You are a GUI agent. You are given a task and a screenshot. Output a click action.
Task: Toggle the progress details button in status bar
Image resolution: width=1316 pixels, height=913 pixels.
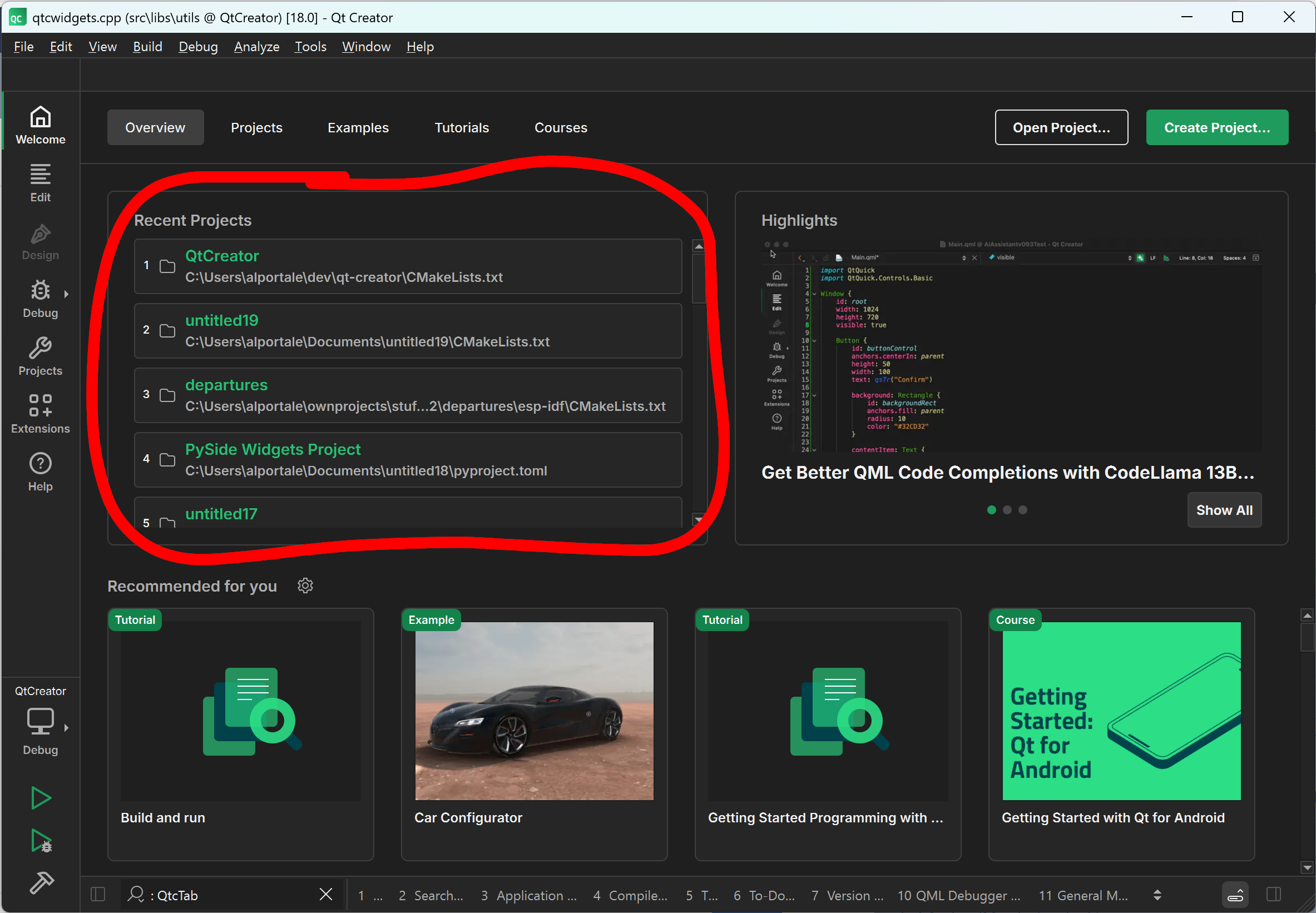coord(1235,895)
